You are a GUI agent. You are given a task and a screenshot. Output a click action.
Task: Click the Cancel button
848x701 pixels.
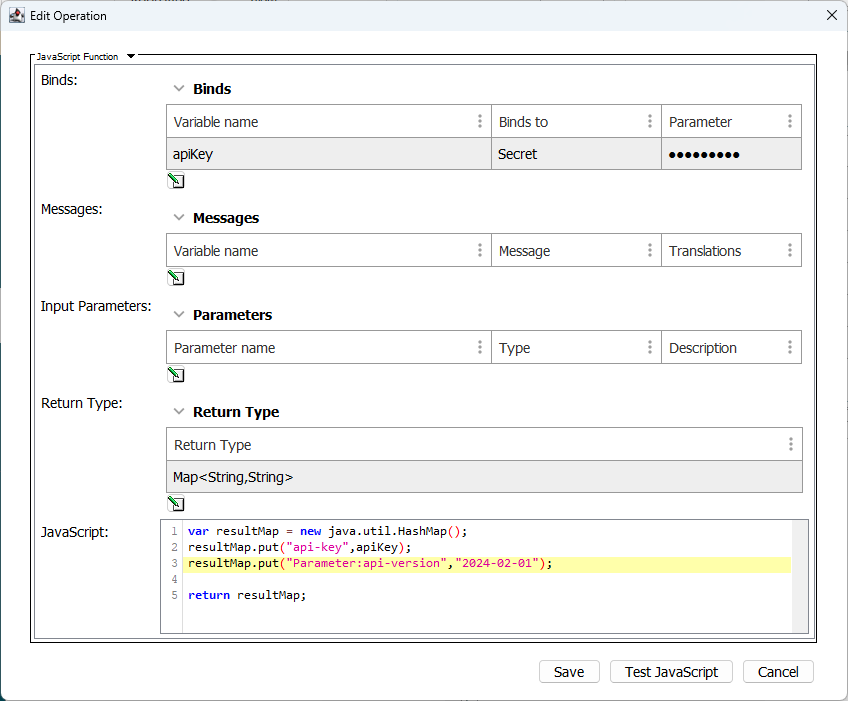(x=778, y=672)
